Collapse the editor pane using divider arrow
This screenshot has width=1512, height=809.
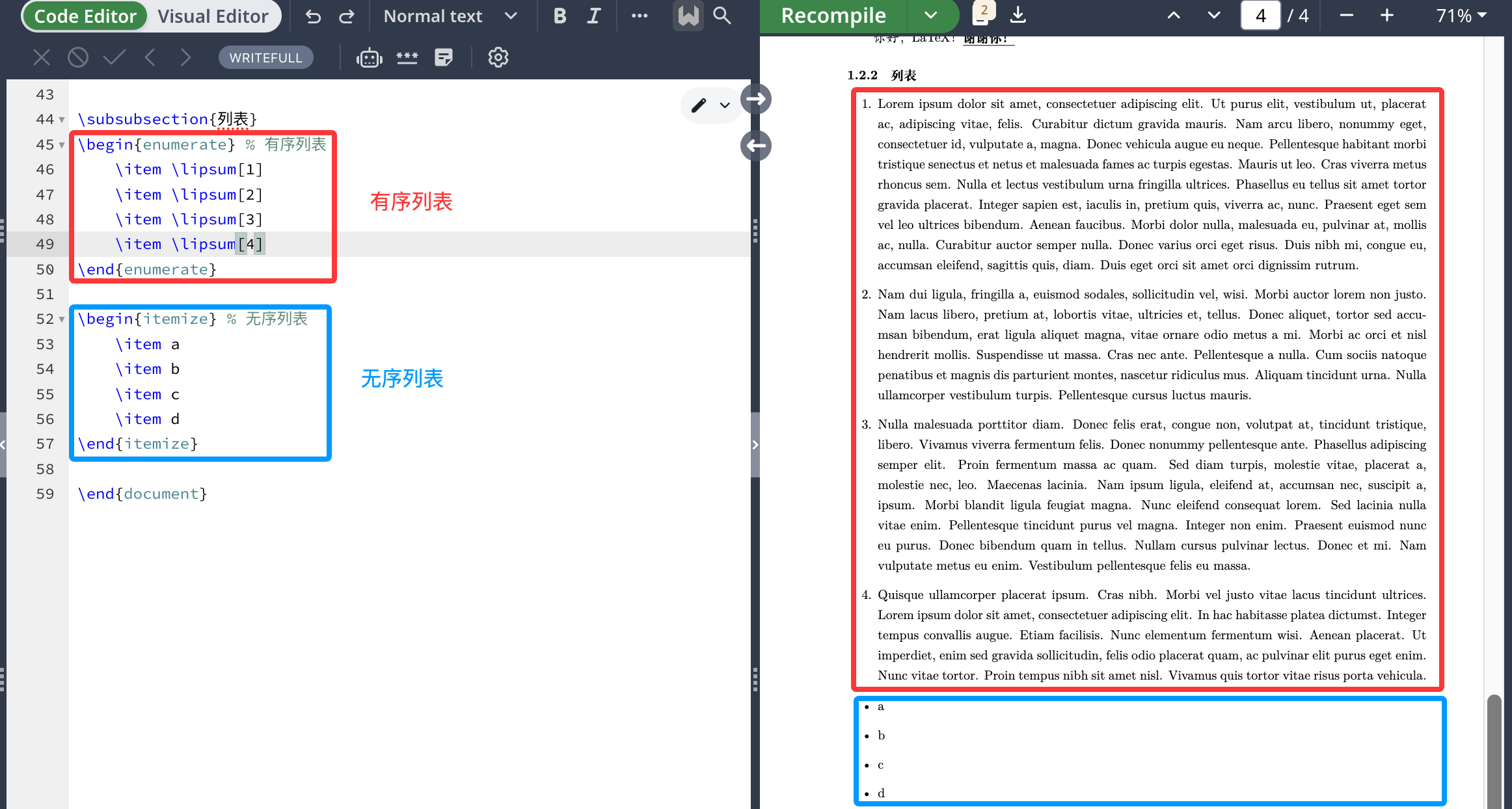tap(755, 445)
